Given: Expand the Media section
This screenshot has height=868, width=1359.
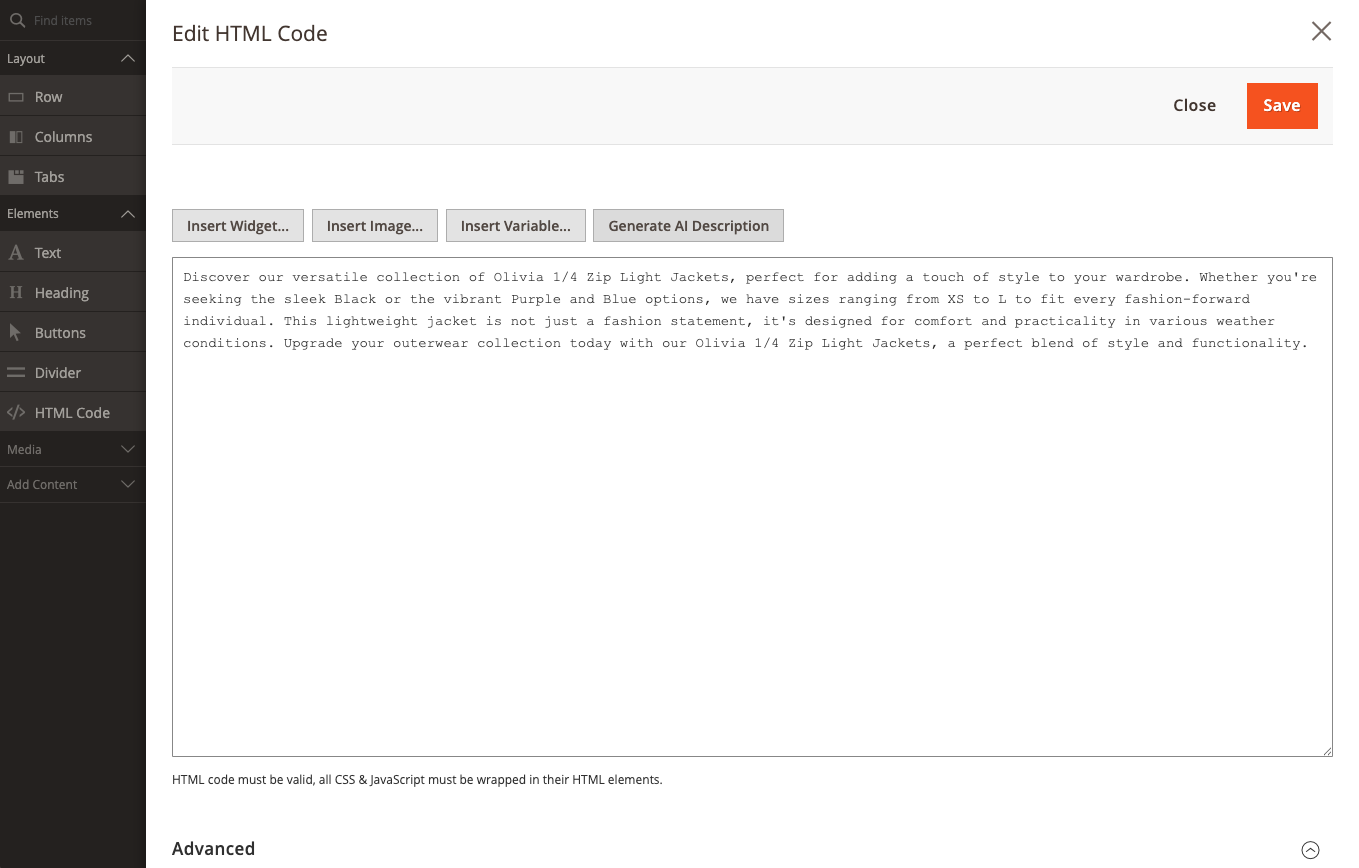Looking at the screenshot, I should tap(127, 449).
